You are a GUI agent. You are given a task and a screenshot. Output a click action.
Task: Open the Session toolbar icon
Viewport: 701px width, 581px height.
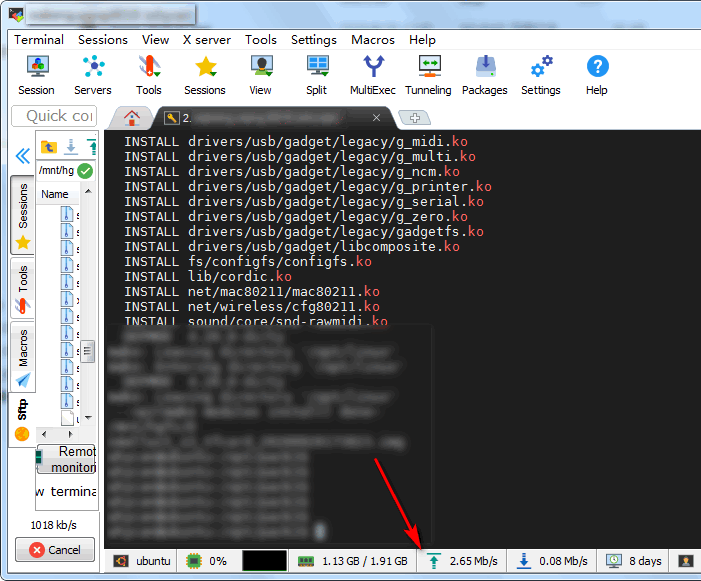coord(36,75)
